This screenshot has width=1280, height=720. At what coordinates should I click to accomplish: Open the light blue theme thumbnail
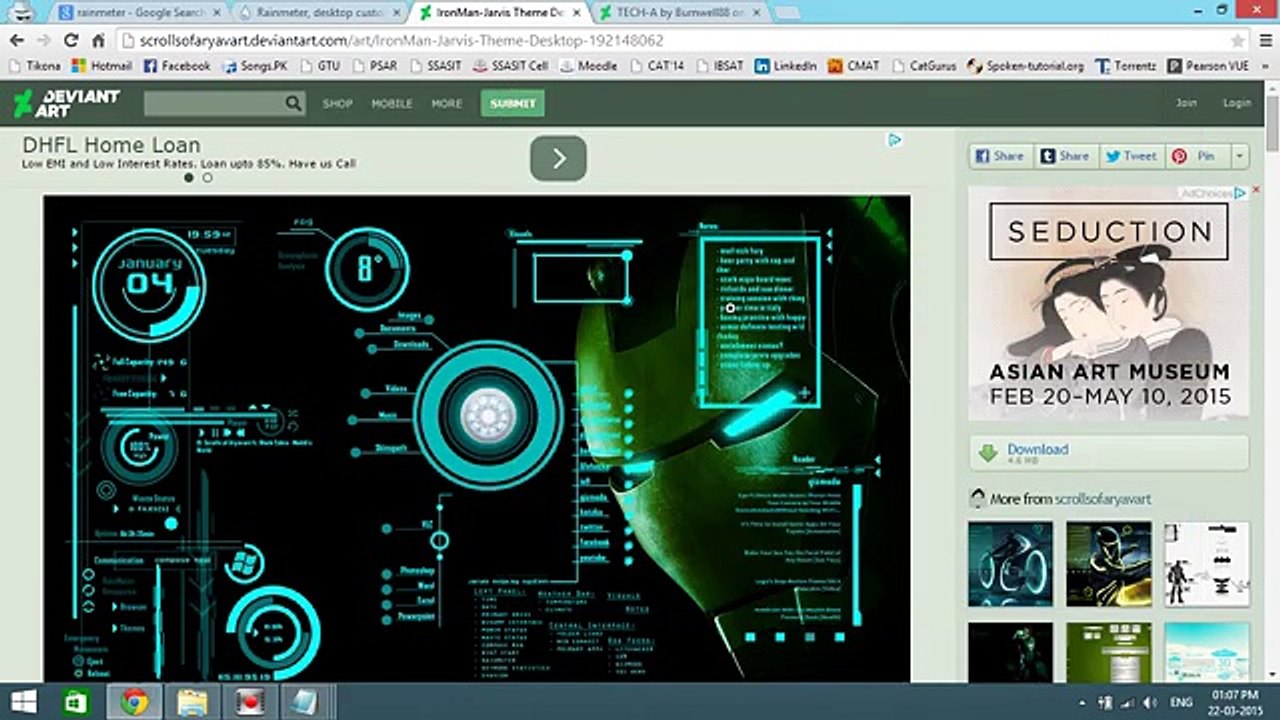(1206, 652)
